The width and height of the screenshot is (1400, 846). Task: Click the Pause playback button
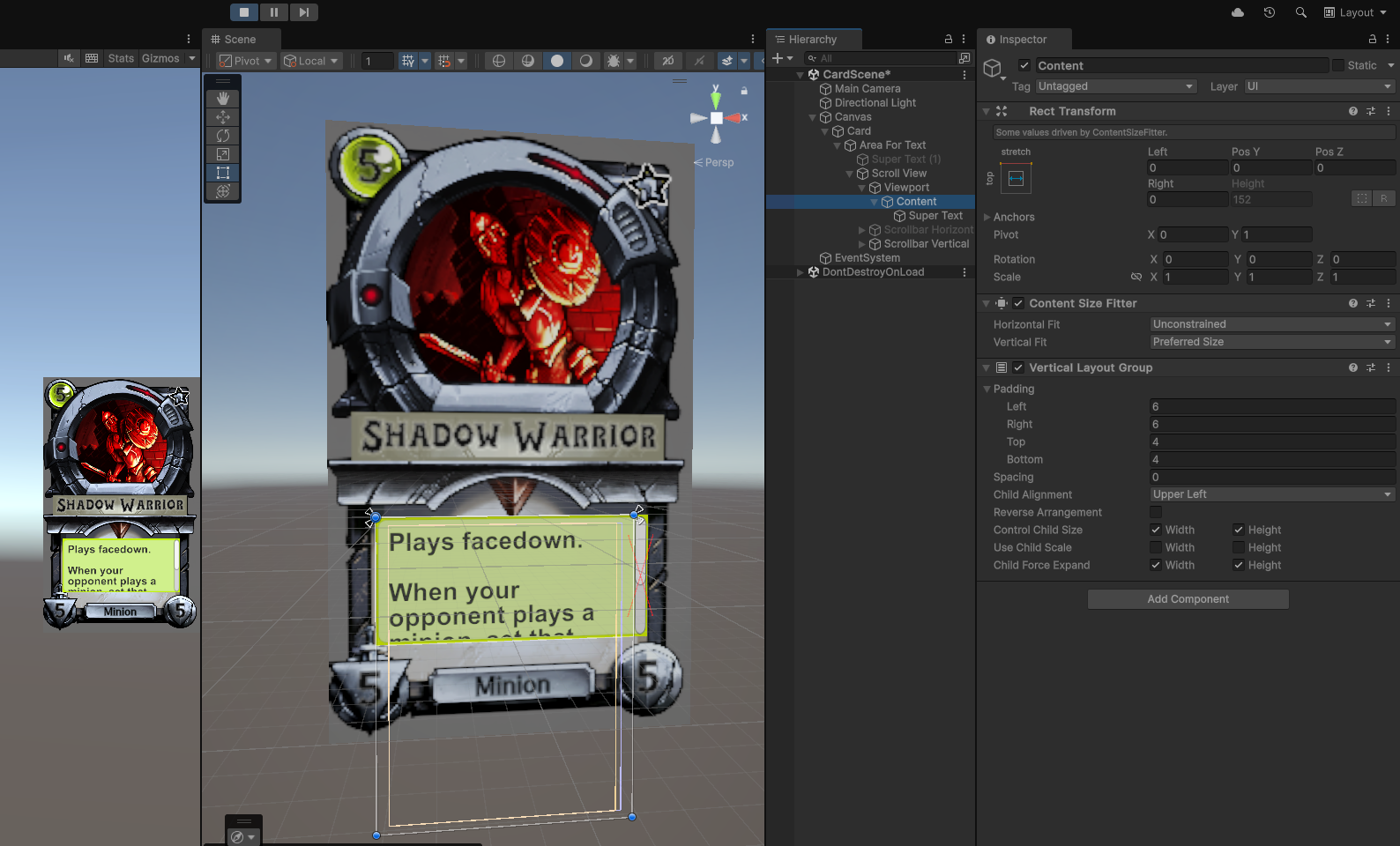[274, 12]
